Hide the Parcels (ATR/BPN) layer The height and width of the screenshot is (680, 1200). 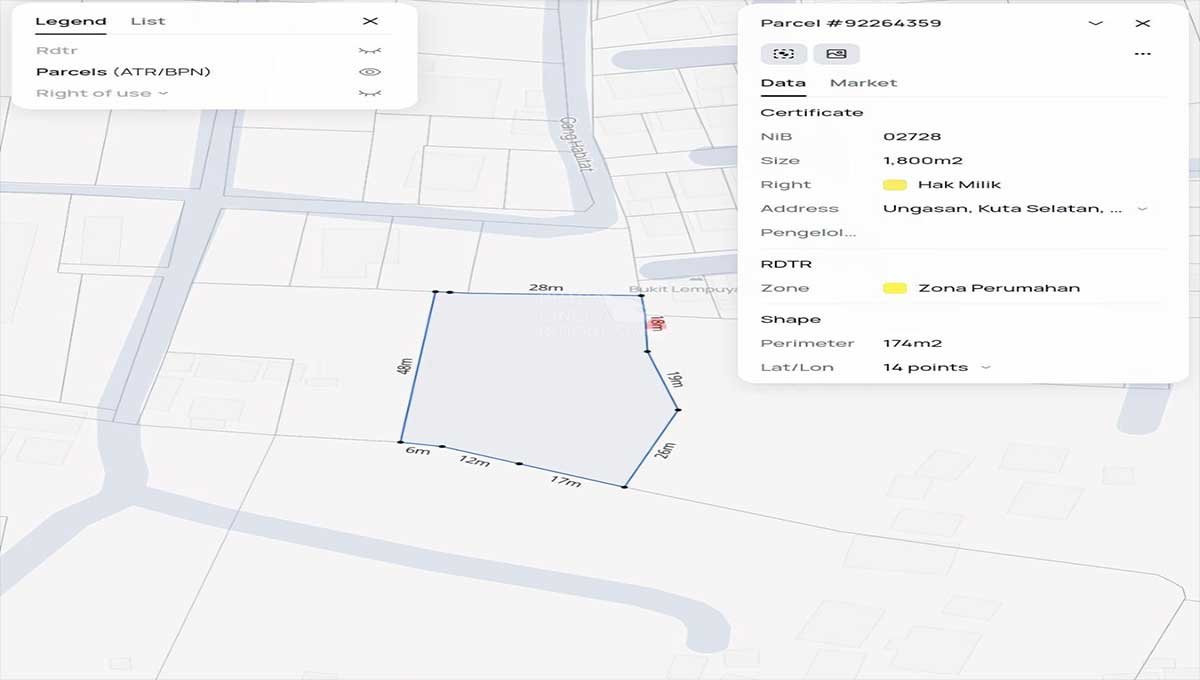[370, 72]
